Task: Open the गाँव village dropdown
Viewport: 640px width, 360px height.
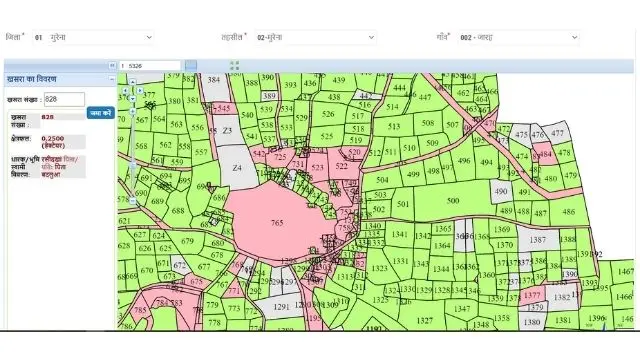Action: (x=518, y=37)
